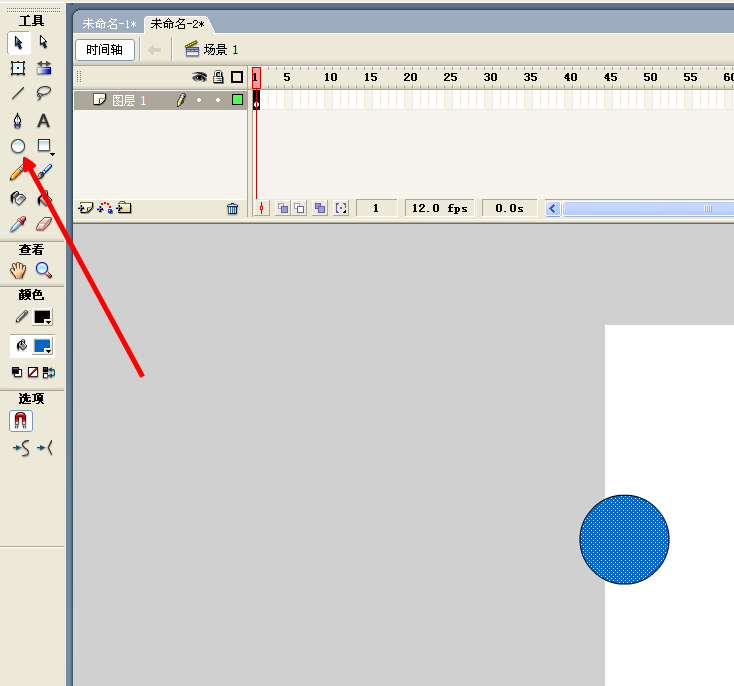734x686 pixels.
Task: Click the stroke color pencil icon
Action: (x=21, y=317)
